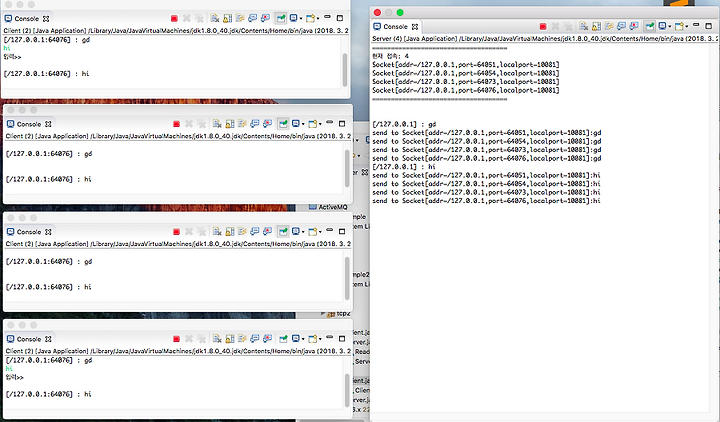
Task: Minimize the Server console view
Action: [696, 25]
